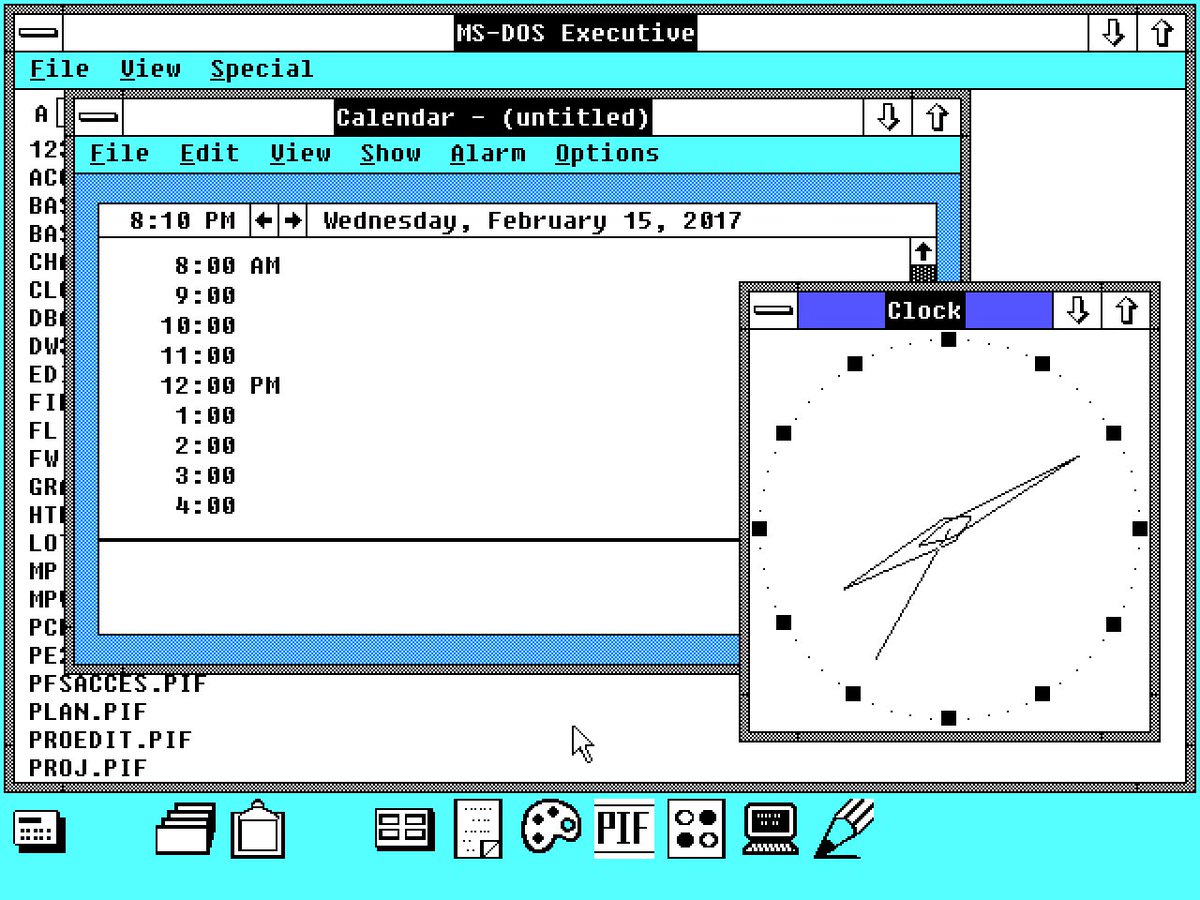This screenshot has height=900, width=1200.
Task: Click the Calendar - (untitled) title bar
Action: pos(493,118)
